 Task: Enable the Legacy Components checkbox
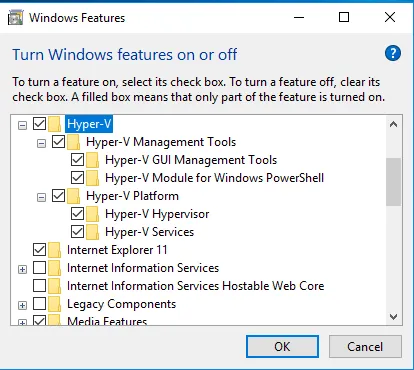(x=39, y=304)
